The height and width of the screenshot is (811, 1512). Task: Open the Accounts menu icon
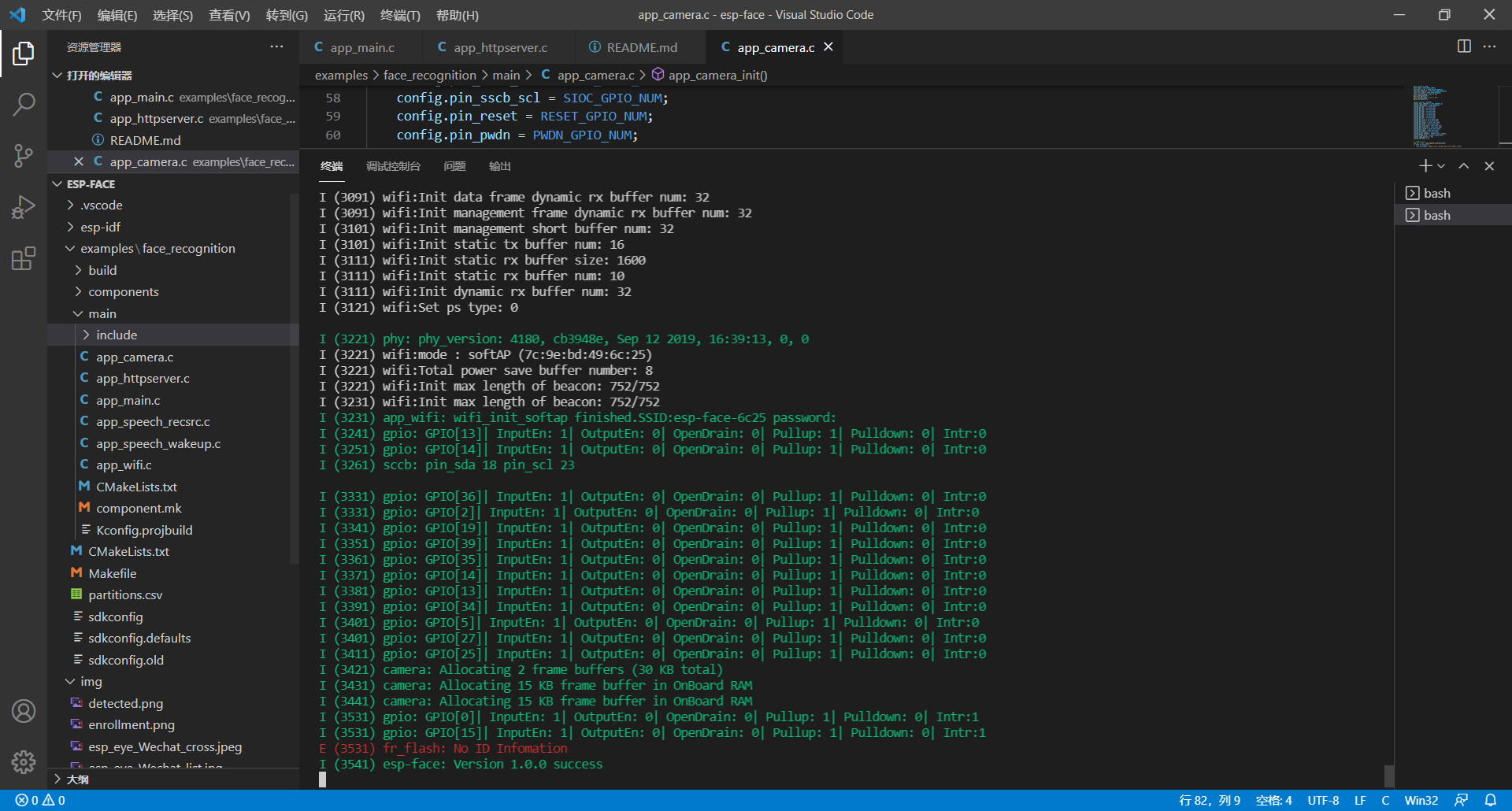[x=24, y=711]
